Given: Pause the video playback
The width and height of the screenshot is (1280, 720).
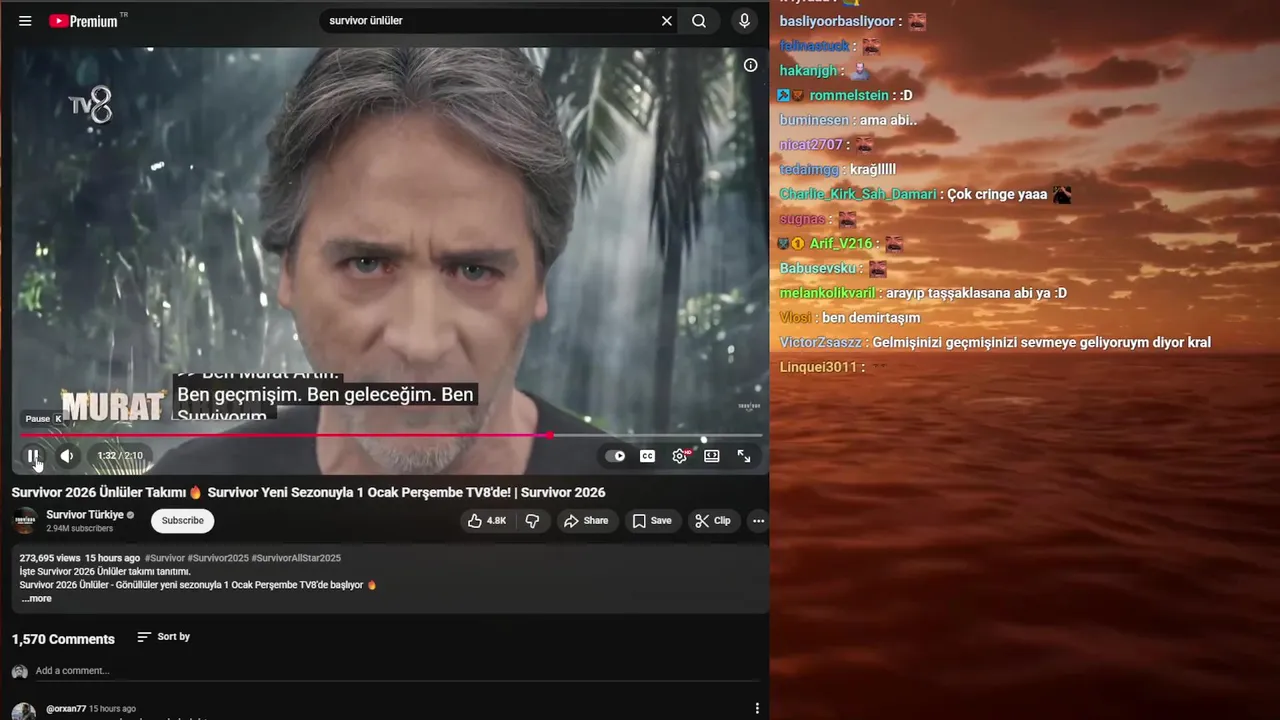Looking at the screenshot, I should [33, 456].
